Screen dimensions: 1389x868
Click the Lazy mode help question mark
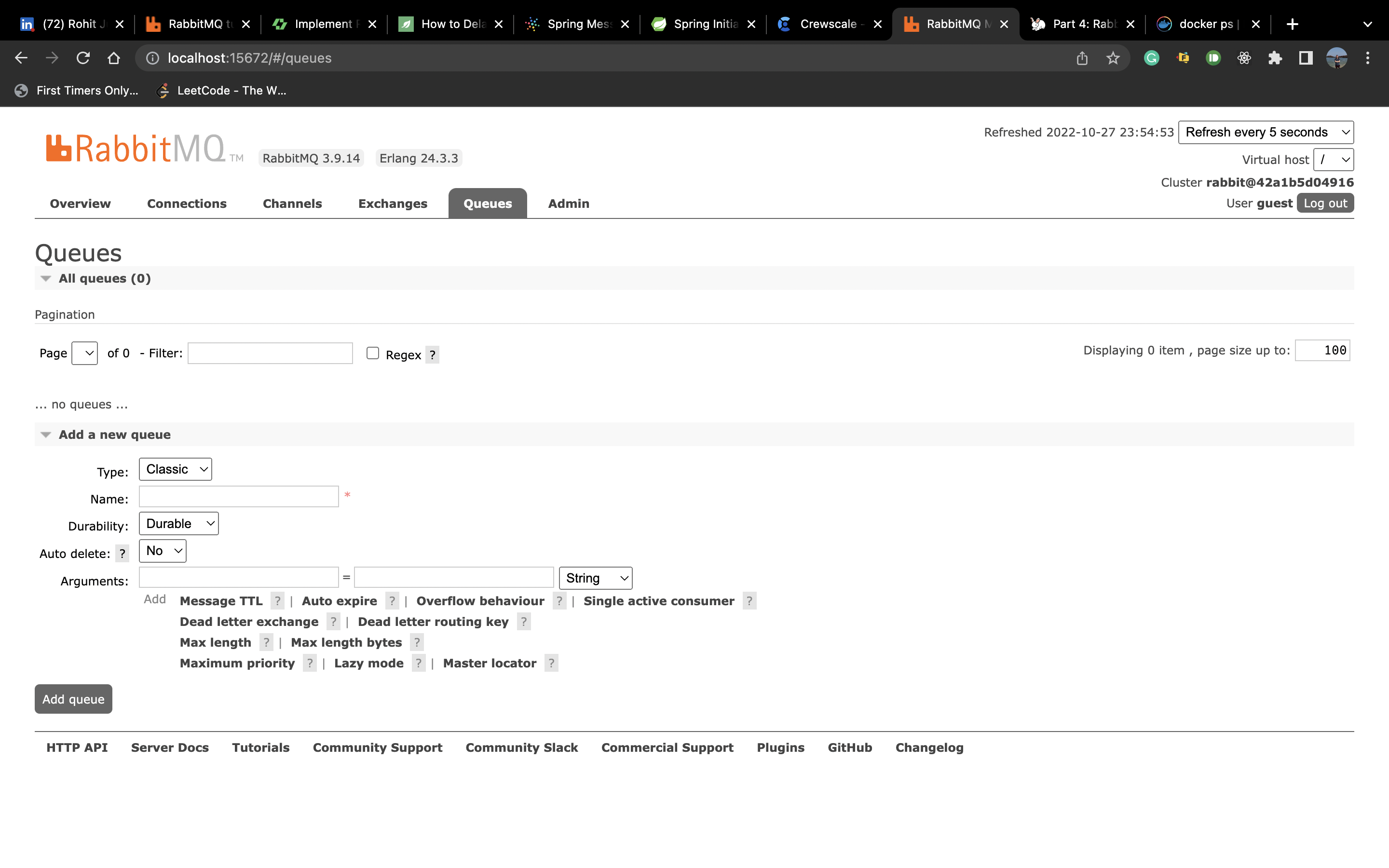(419, 663)
